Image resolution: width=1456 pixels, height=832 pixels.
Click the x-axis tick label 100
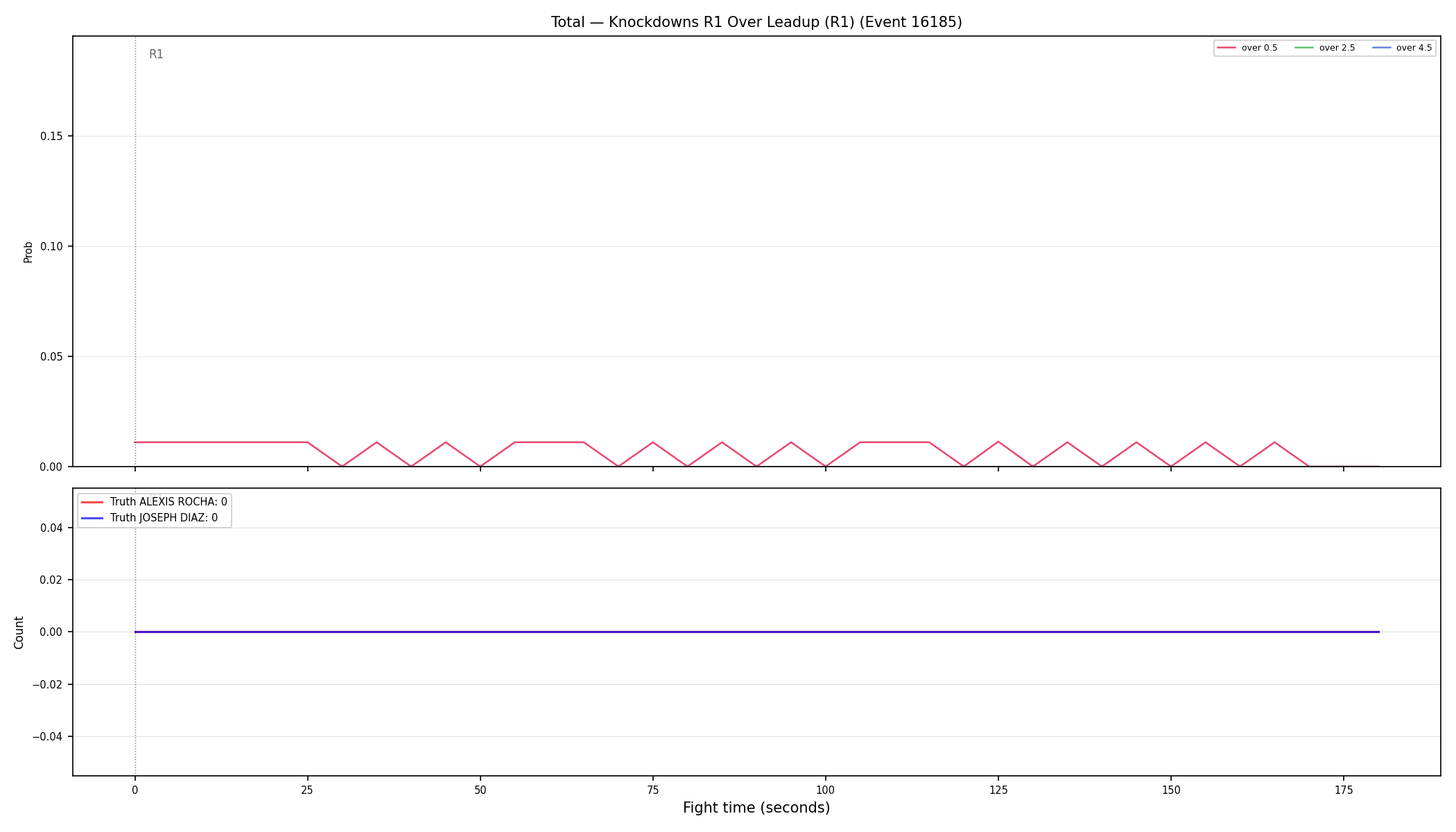tap(825, 790)
